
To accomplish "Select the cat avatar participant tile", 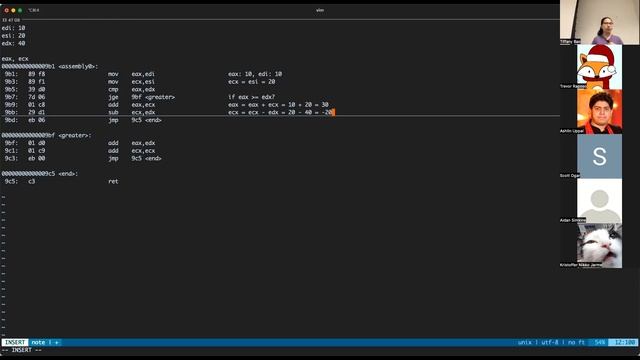I will point(599,246).
